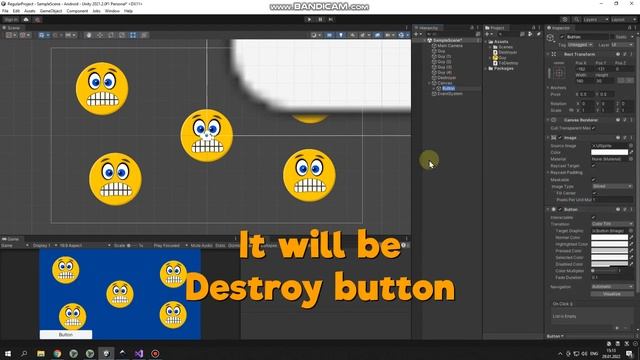Open the Navigation dropdown
The width and height of the screenshot is (640, 360).
[x=612, y=287]
